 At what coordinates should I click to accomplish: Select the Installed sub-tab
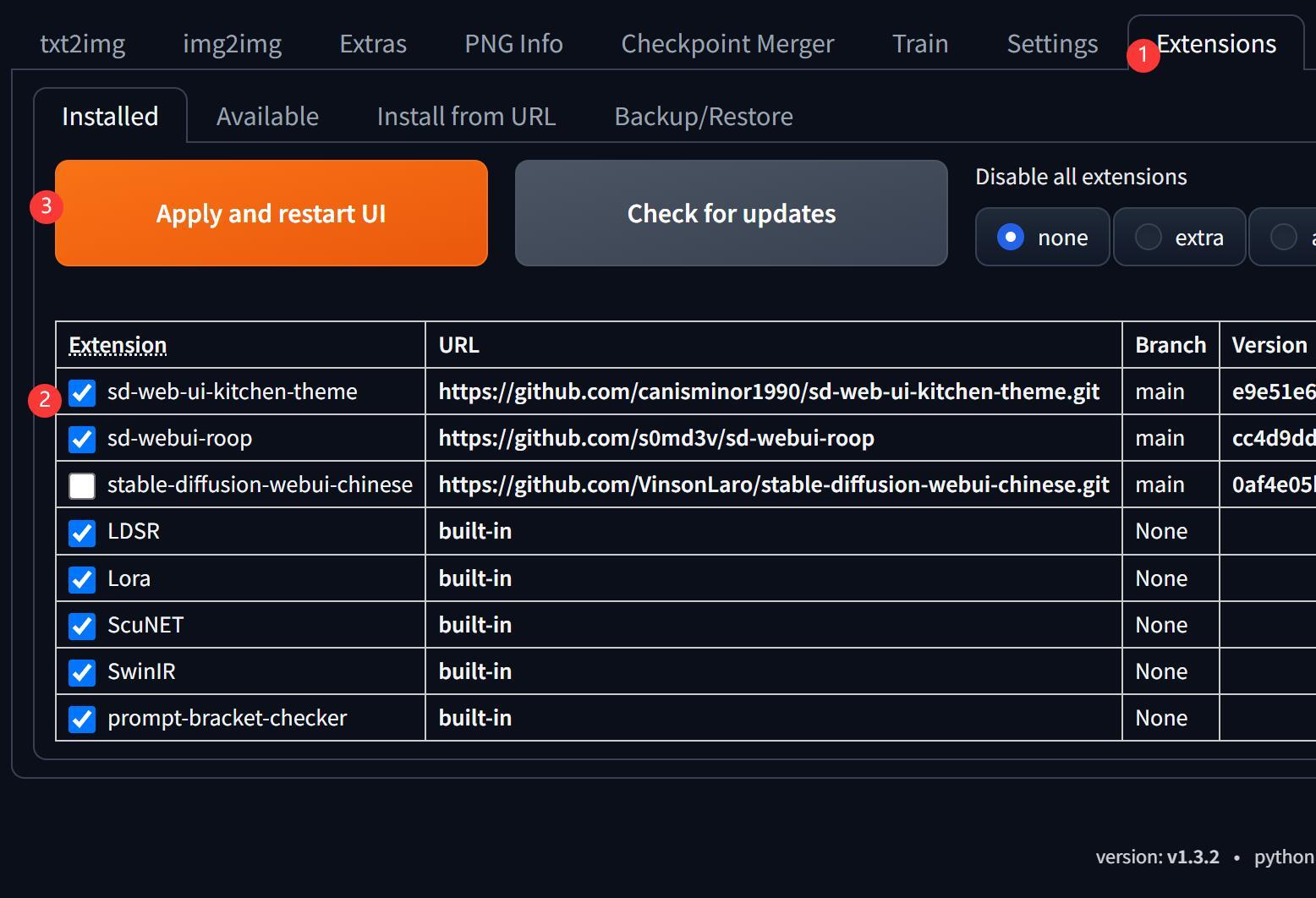pos(110,116)
